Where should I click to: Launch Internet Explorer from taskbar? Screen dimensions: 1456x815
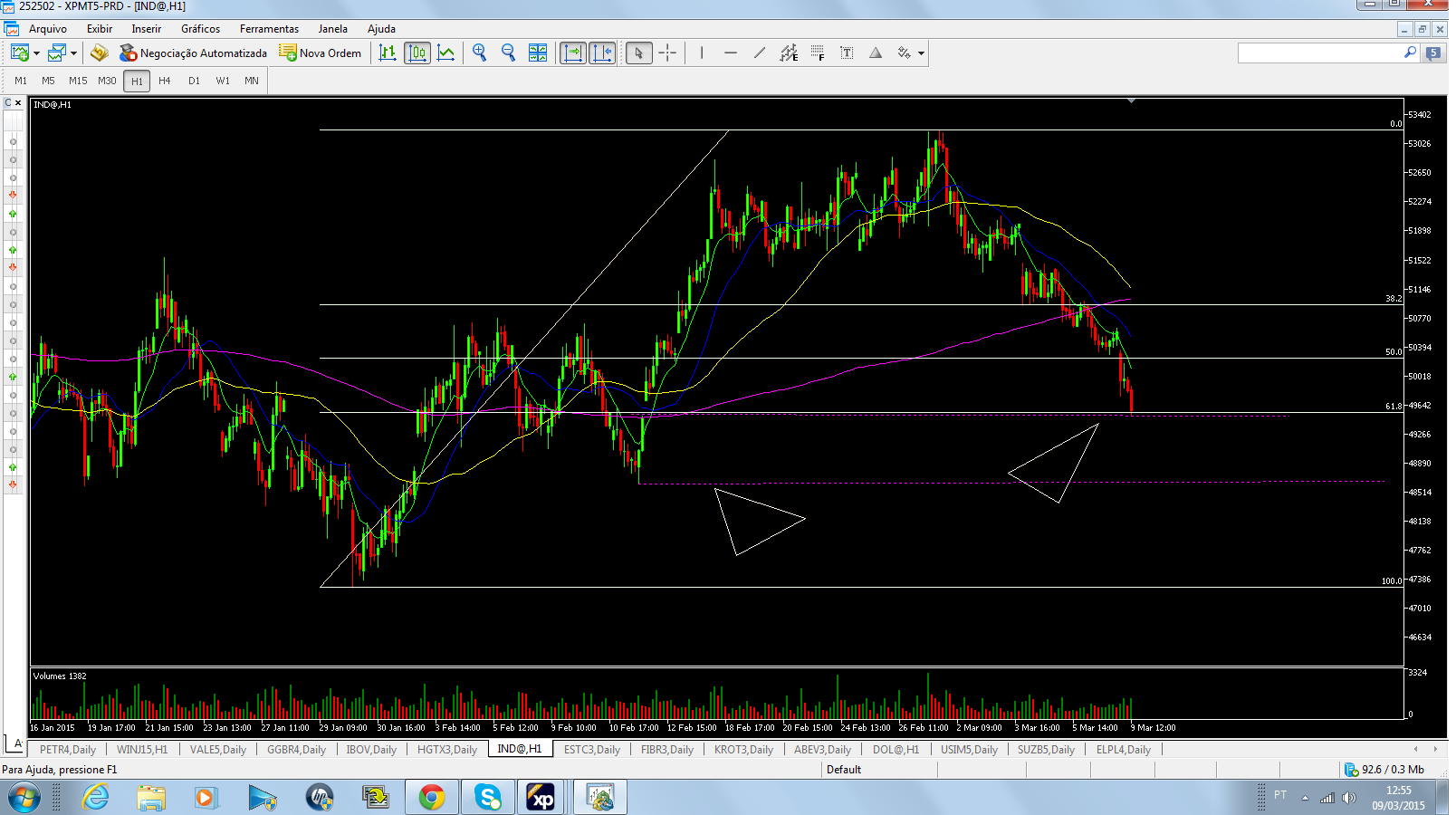[x=95, y=798]
